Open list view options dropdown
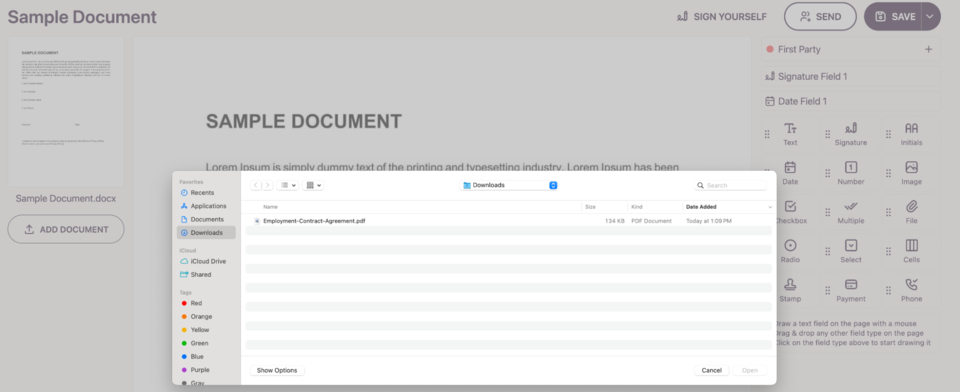 (x=288, y=185)
